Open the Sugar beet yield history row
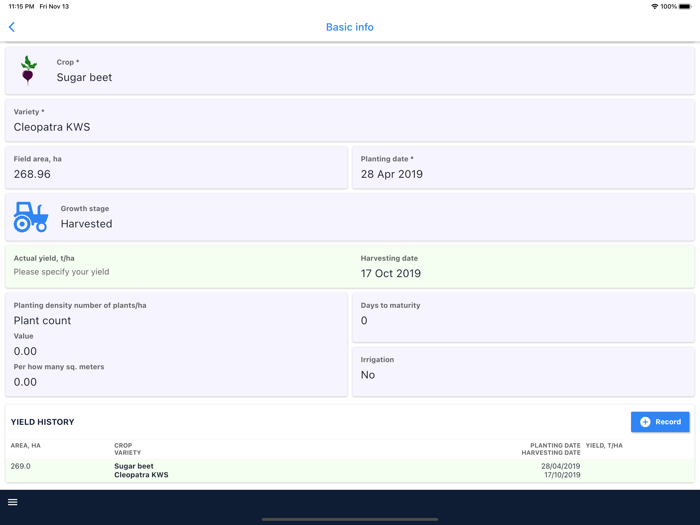Viewport: 700px width, 525px height. (350, 471)
